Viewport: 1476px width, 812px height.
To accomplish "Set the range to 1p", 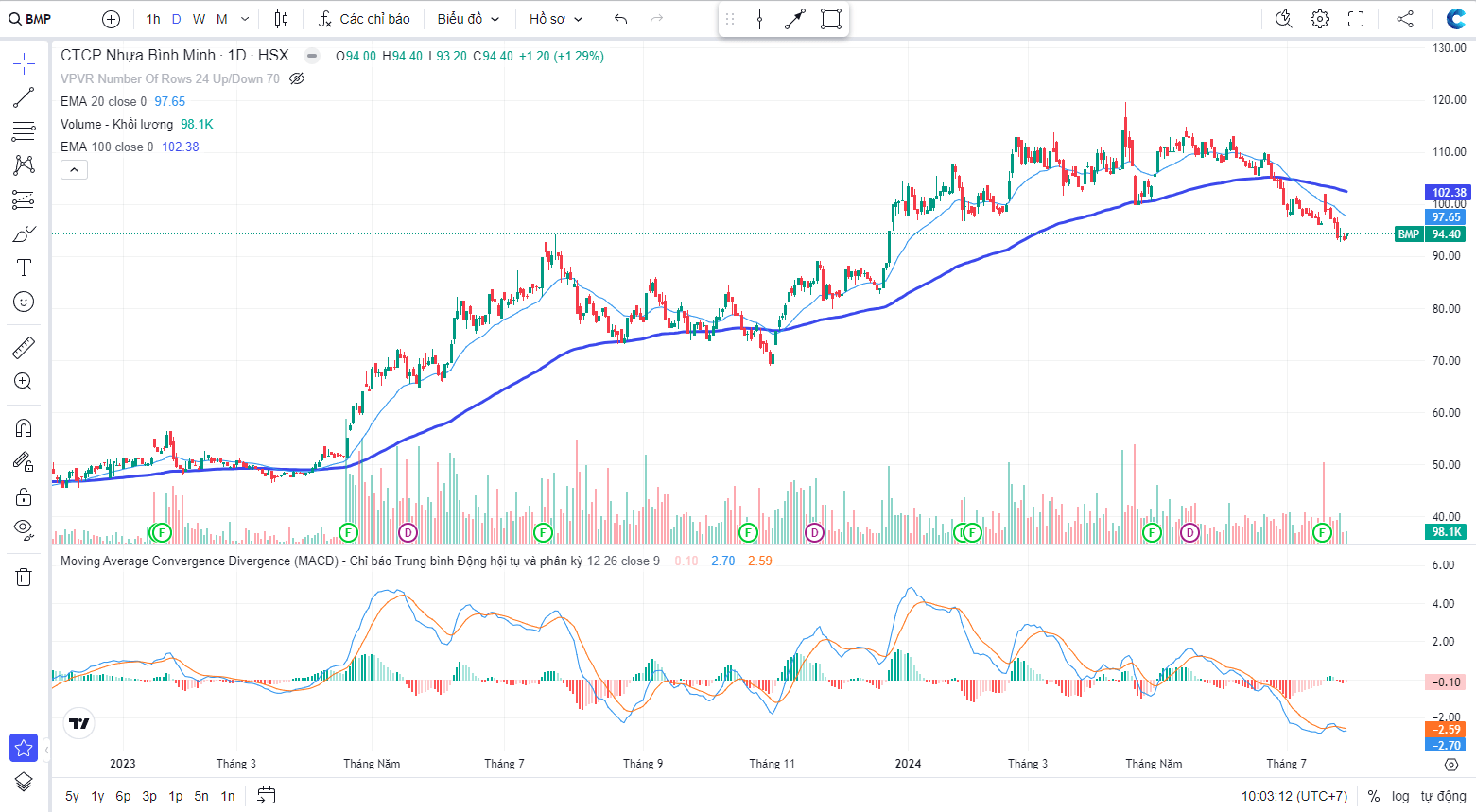I will click(176, 796).
